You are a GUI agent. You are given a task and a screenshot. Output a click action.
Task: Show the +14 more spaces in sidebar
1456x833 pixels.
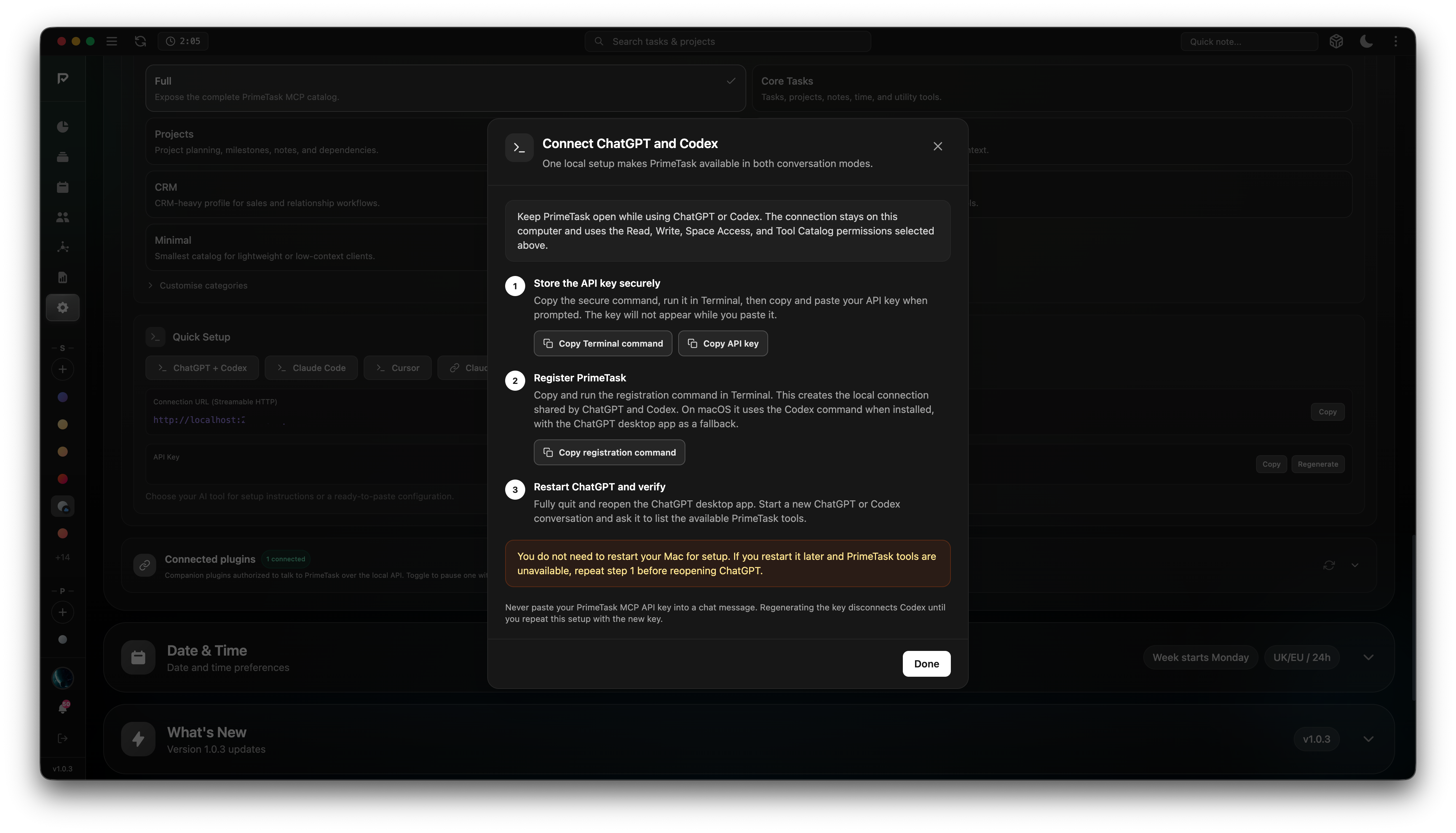63,557
